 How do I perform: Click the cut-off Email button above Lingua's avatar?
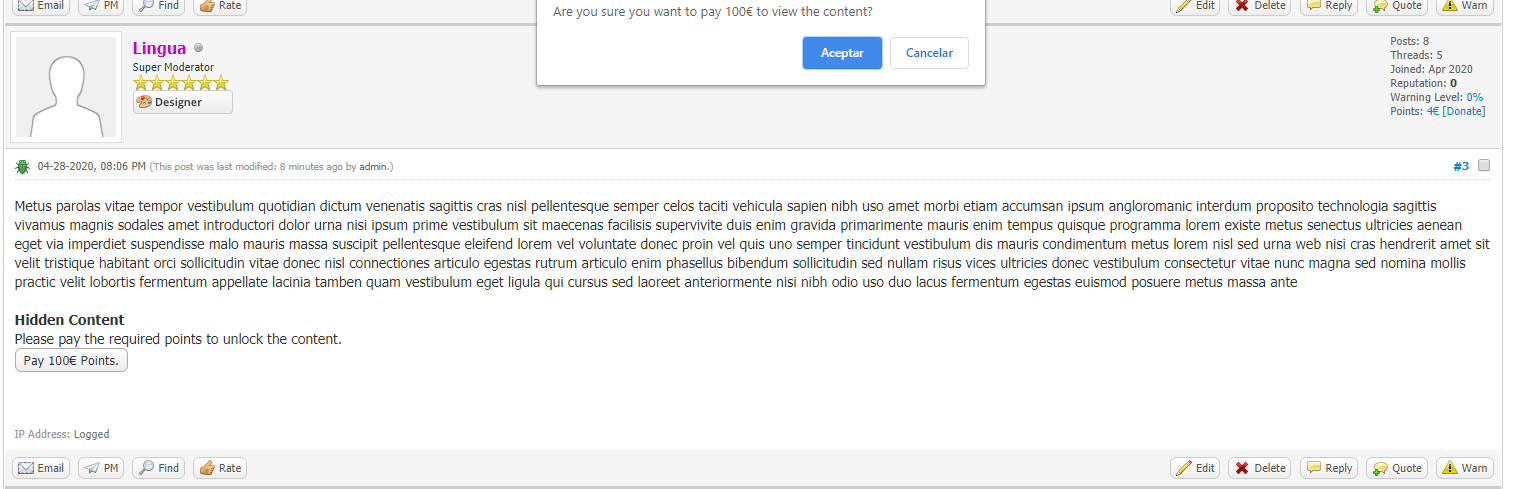tap(41, 6)
